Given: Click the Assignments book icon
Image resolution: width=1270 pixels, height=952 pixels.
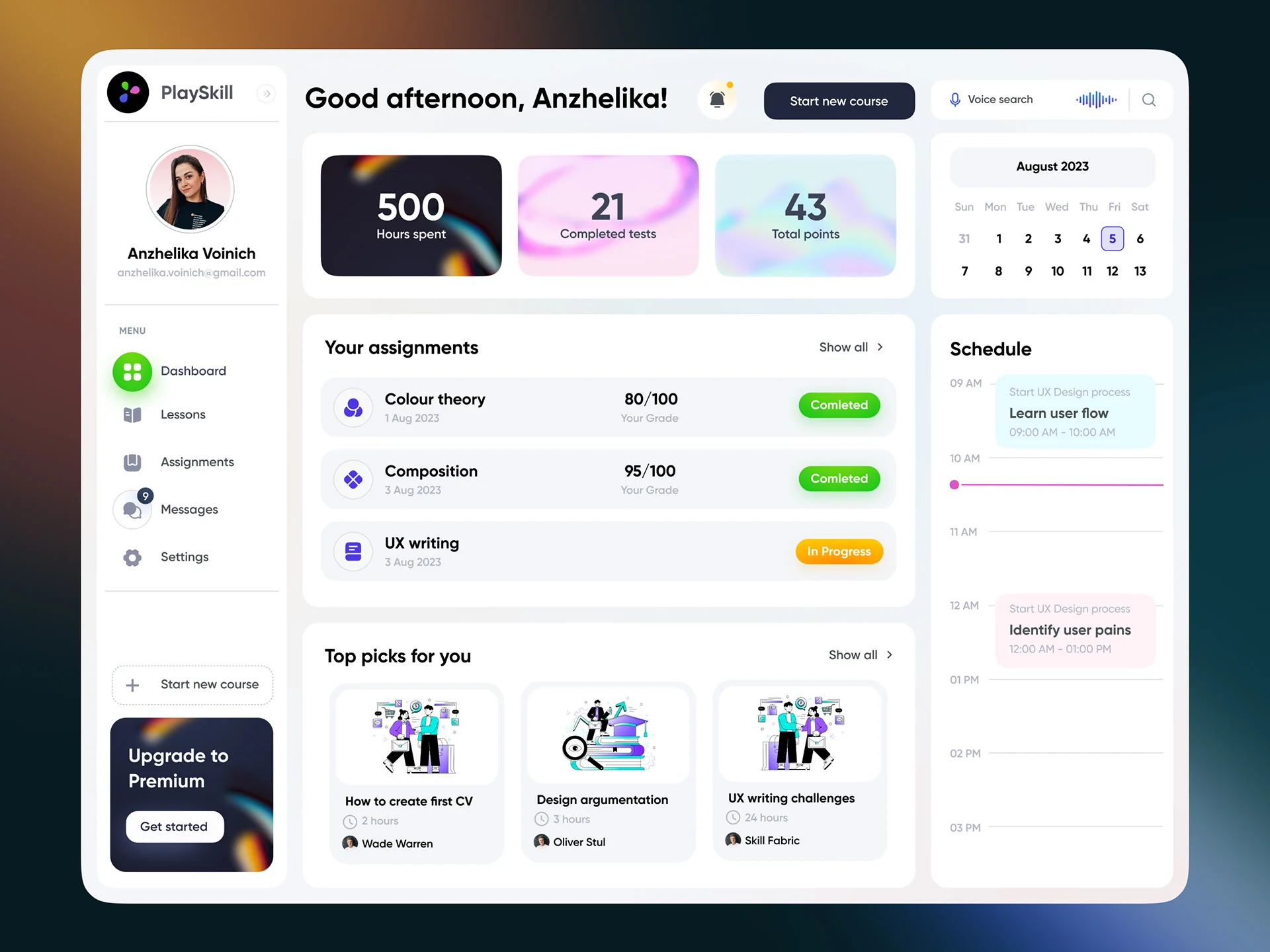Looking at the screenshot, I should (x=132, y=462).
